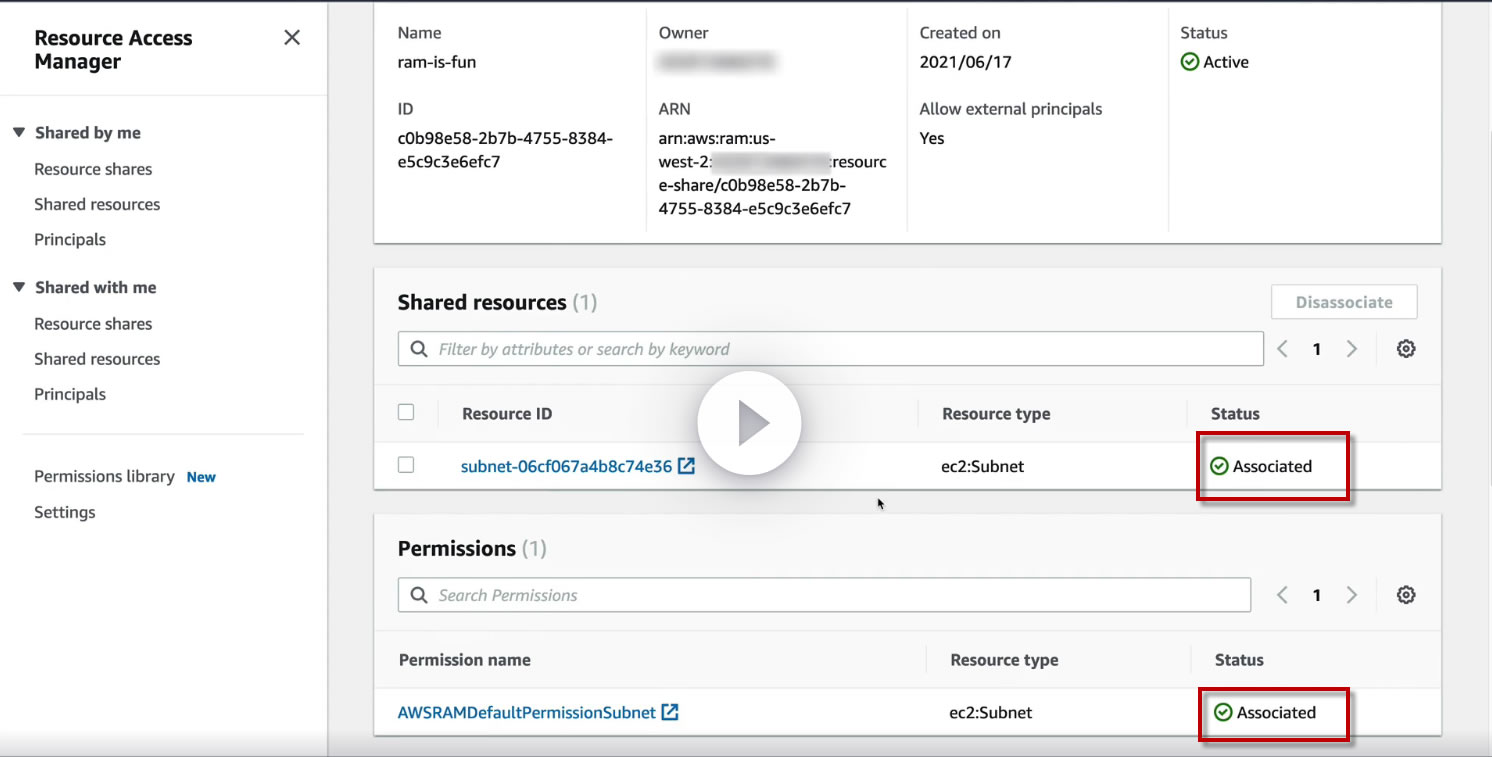Screen dimensions: 1492x757
Task: Open Permissions table settings gear
Action: point(1406,595)
